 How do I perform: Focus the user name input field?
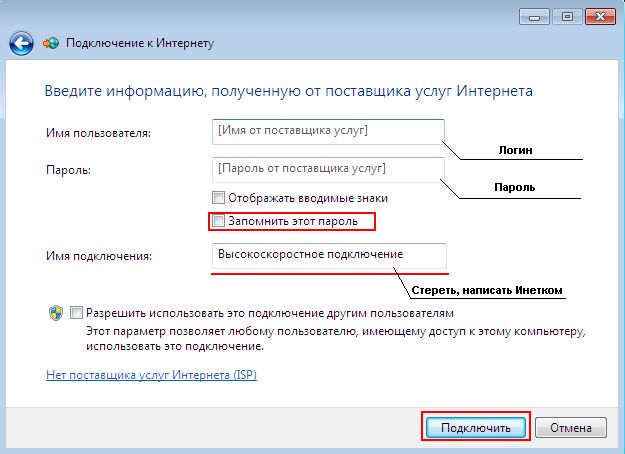click(x=328, y=132)
